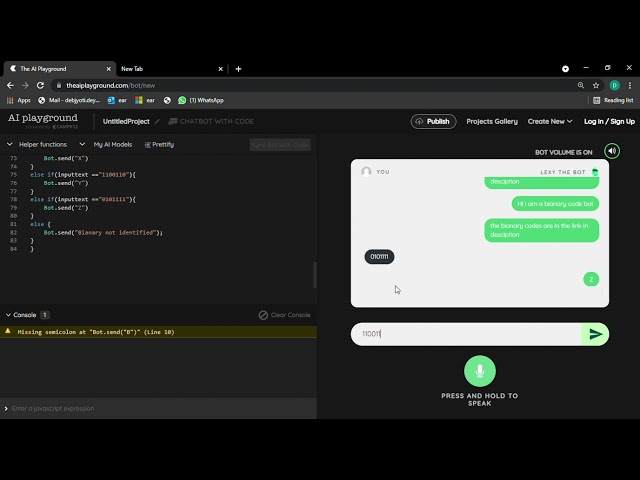
Task: Click the Sync Bot with Code button
Action: pos(280,145)
